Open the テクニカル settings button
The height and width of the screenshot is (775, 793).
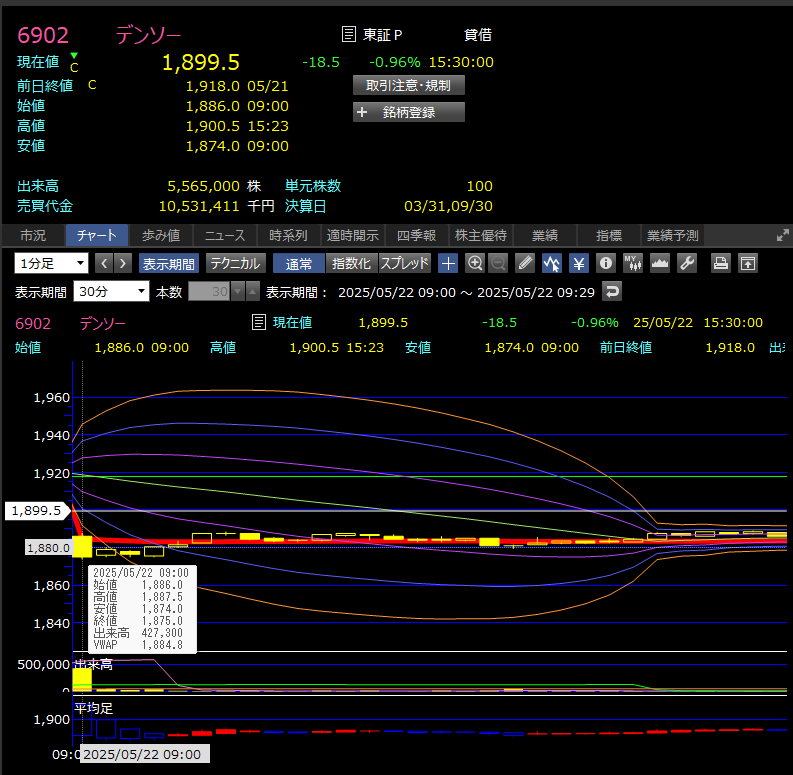[236, 264]
